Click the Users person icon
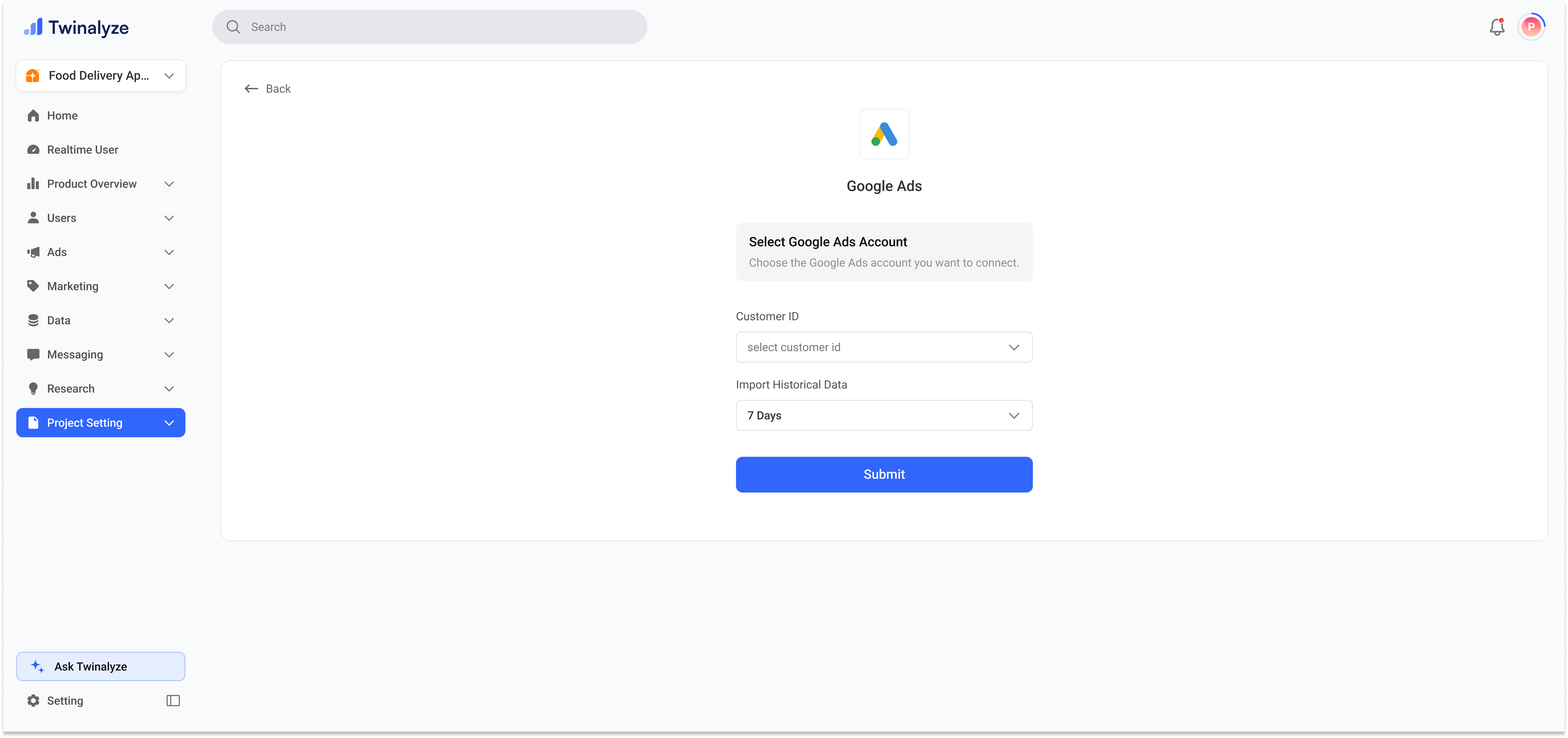The image size is (1568, 738). [34, 218]
